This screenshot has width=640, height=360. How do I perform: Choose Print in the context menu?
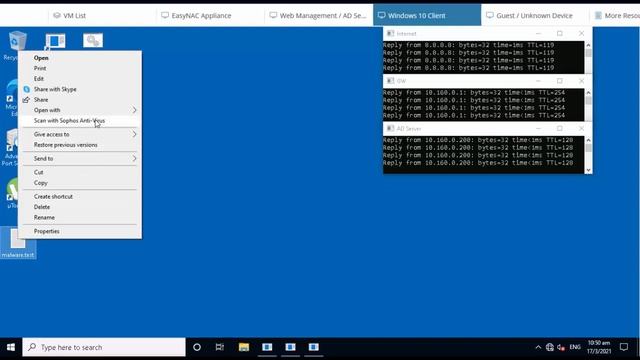tap(80, 68)
